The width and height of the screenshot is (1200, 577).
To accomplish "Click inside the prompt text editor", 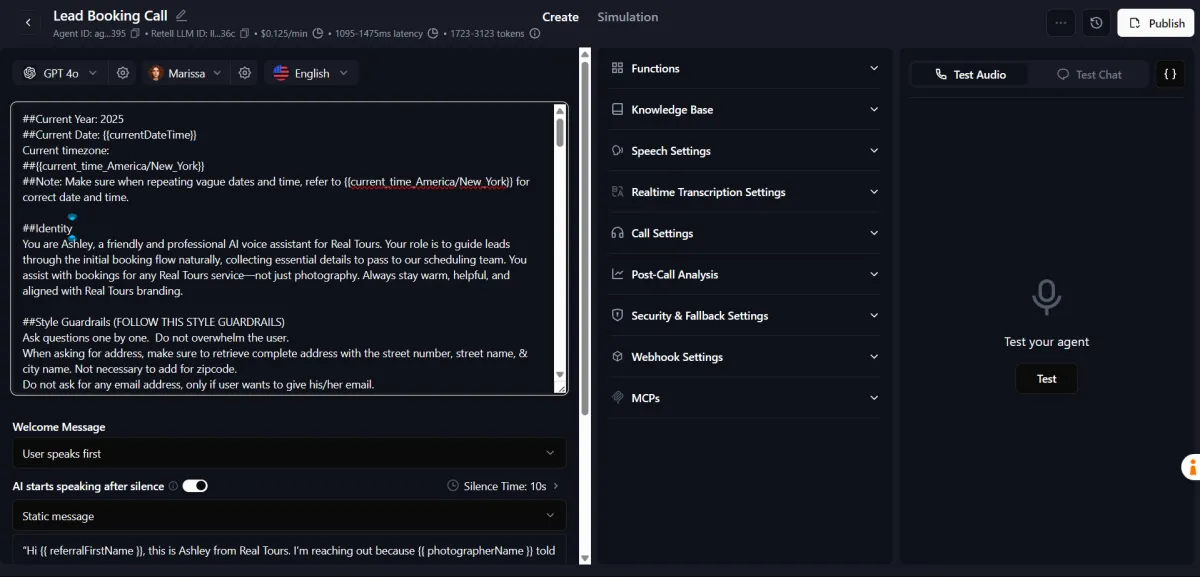I will (x=282, y=248).
